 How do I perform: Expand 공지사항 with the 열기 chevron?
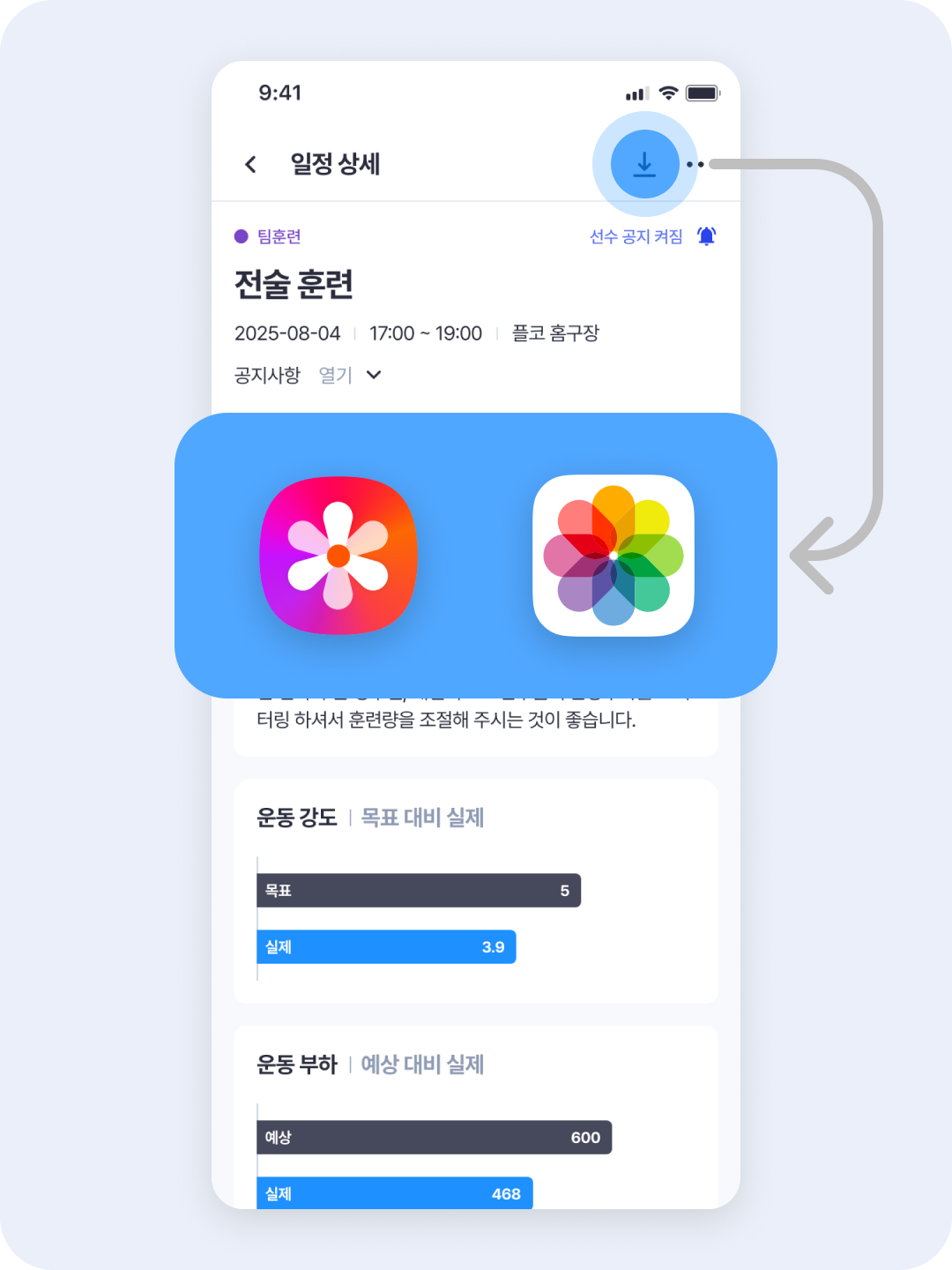[374, 375]
